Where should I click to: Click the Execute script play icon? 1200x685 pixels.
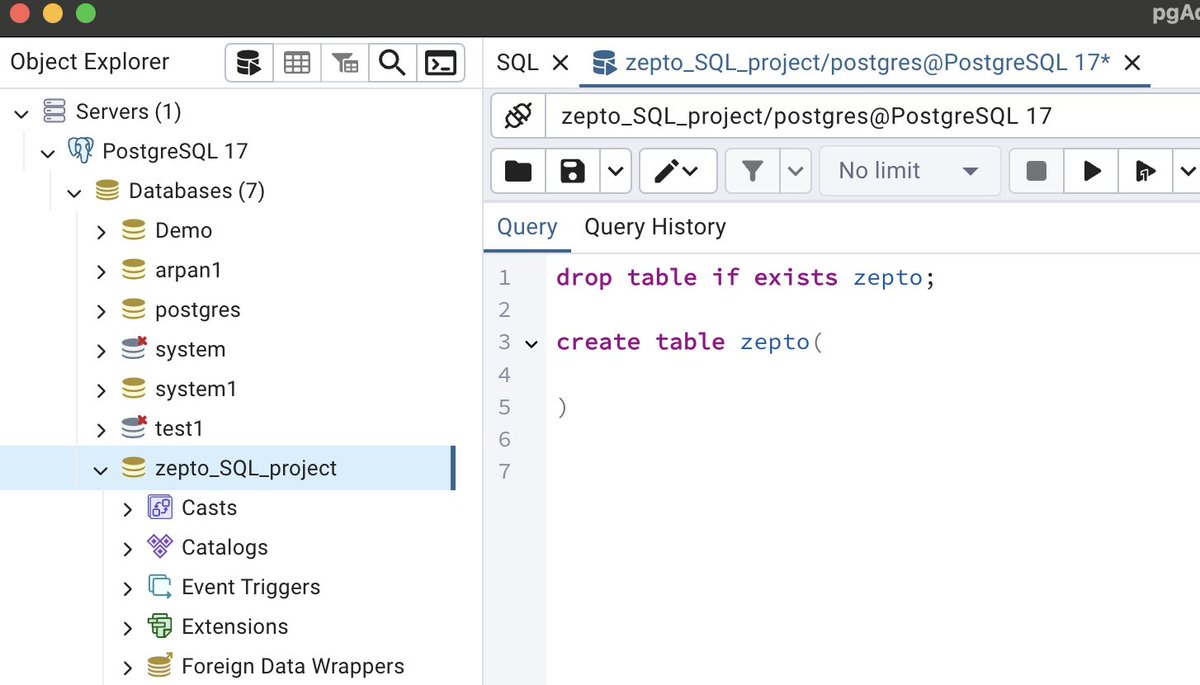coord(1145,171)
